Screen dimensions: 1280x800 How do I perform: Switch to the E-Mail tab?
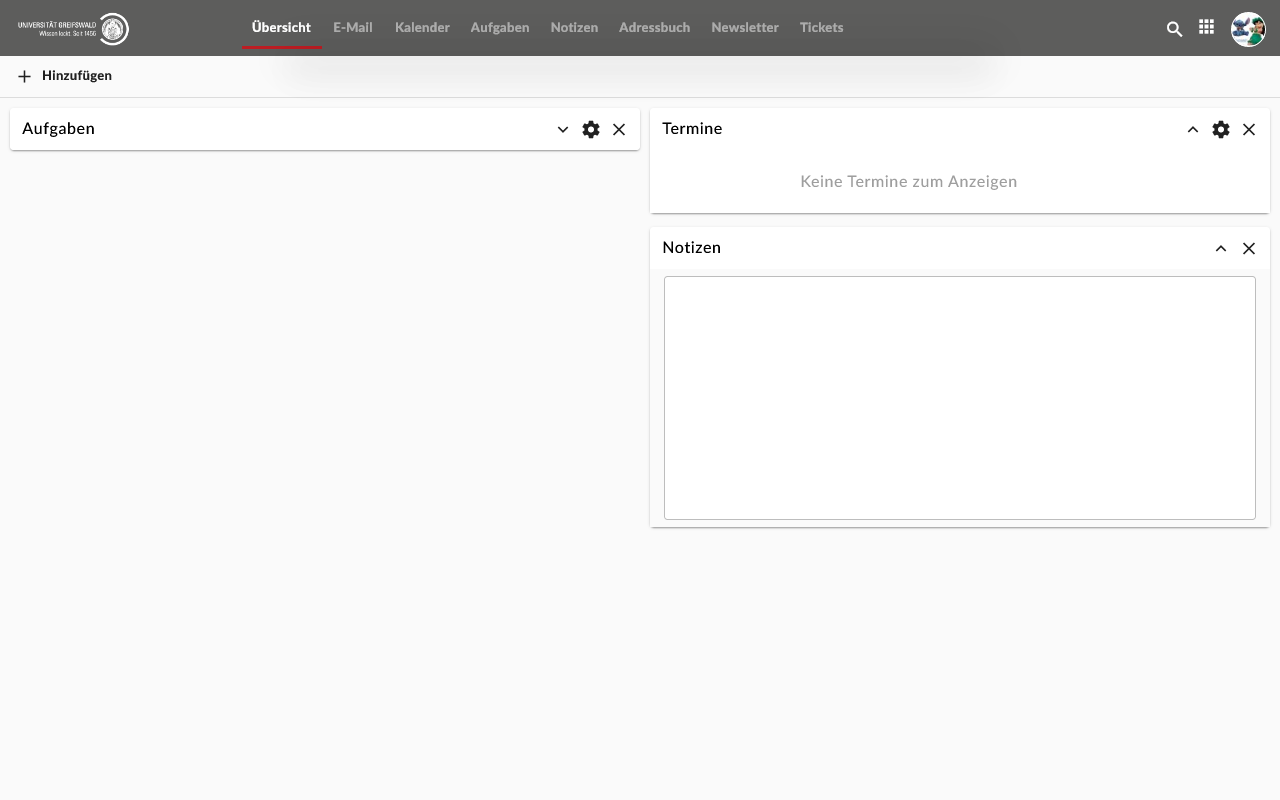353,28
